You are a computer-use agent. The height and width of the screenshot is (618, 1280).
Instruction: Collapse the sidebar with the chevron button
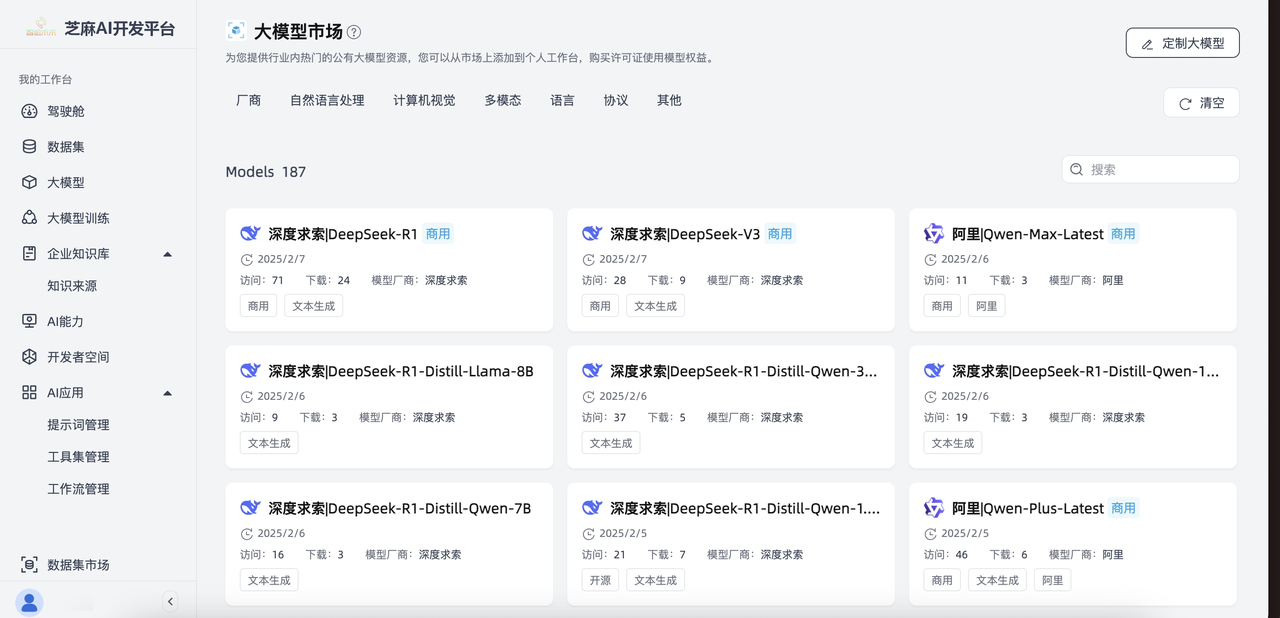[x=170, y=601]
